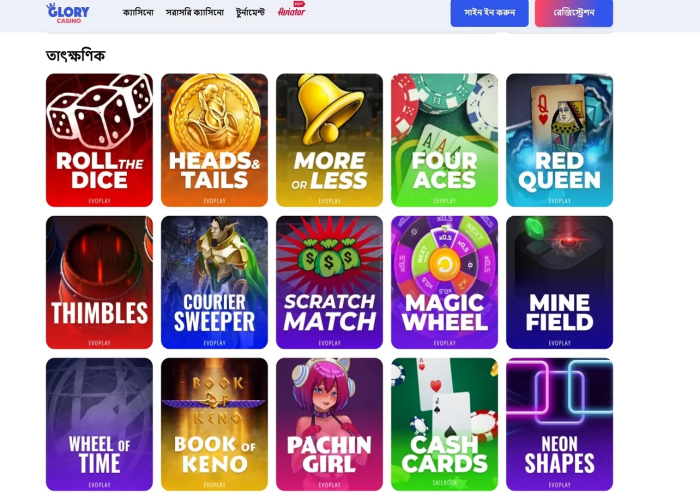Open the Four Aces game
This screenshot has height=500, width=700.
point(445,140)
